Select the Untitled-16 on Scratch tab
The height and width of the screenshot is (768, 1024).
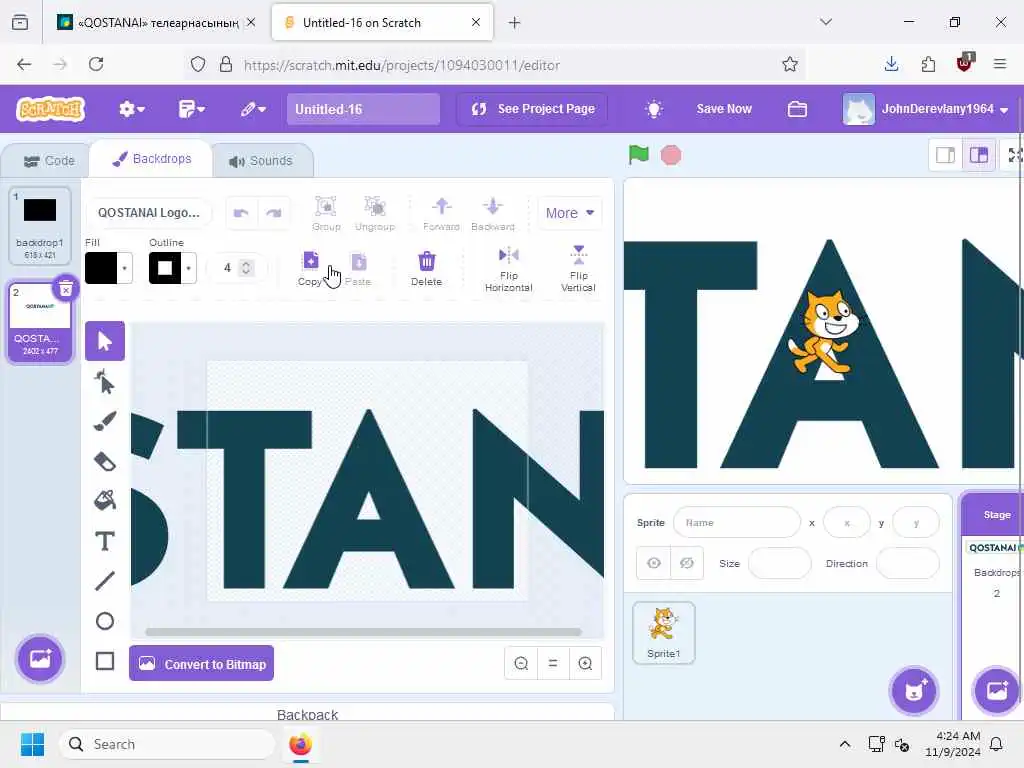click(x=382, y=22)
